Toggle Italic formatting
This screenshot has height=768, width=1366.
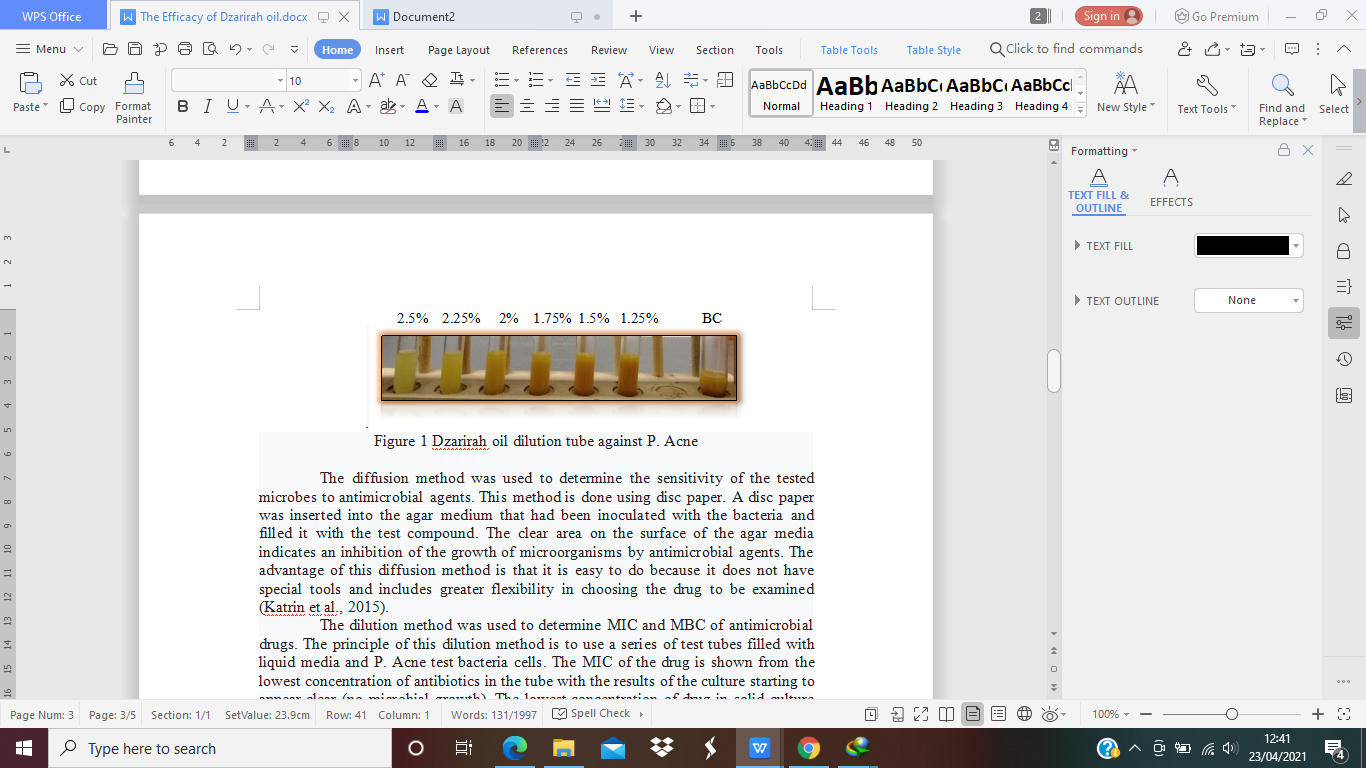click(x=207, y=106)
